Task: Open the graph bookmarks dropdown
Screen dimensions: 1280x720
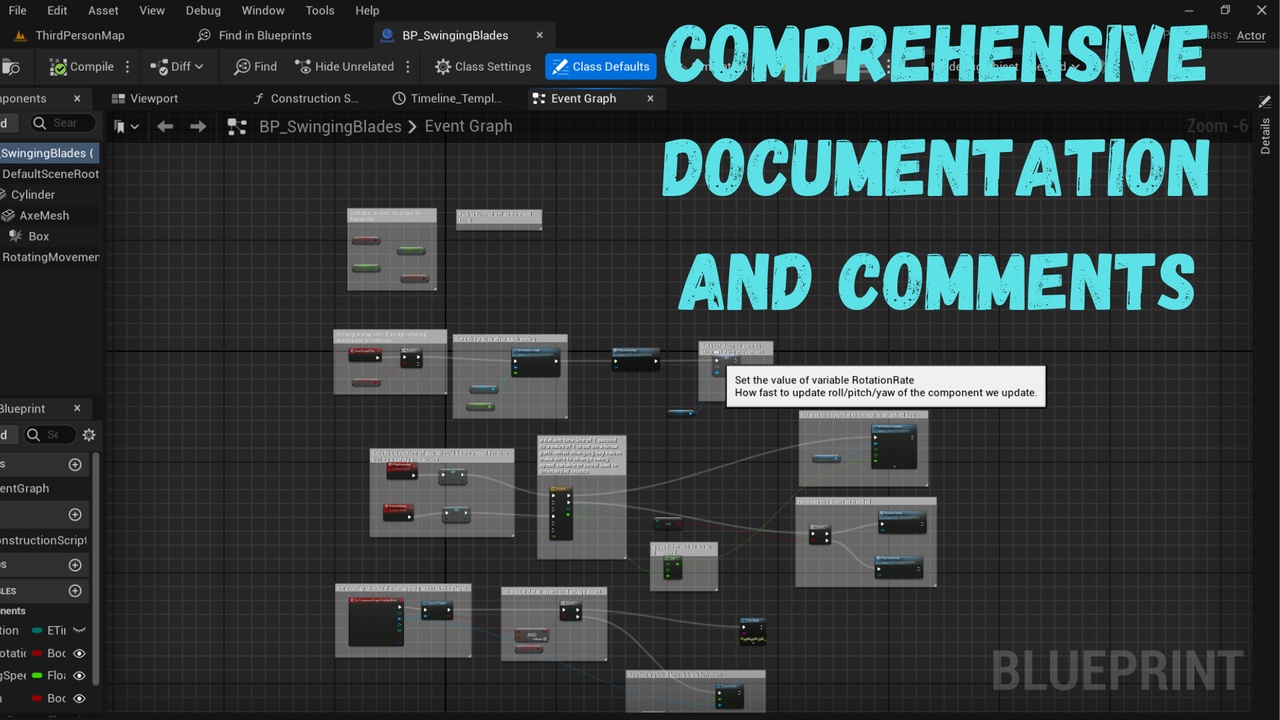Action: click(126, 127)
